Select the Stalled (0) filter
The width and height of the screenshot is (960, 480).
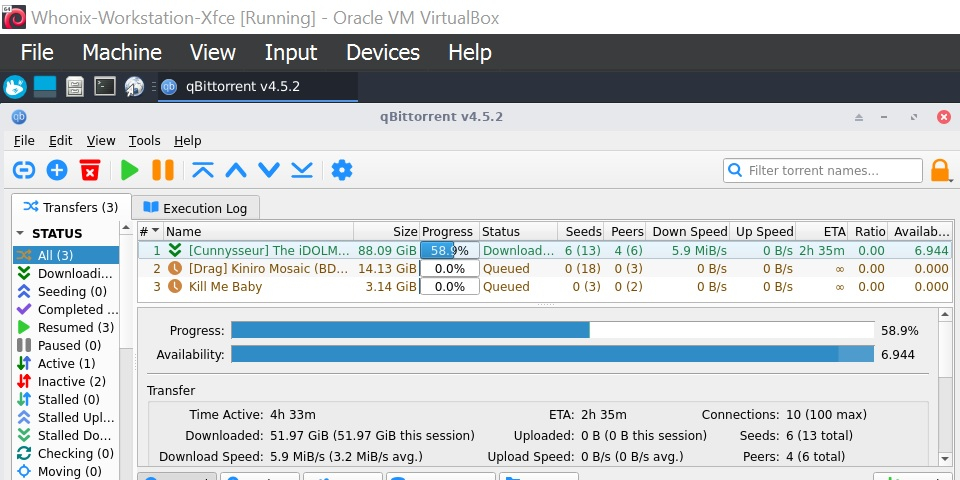point(66,399)
